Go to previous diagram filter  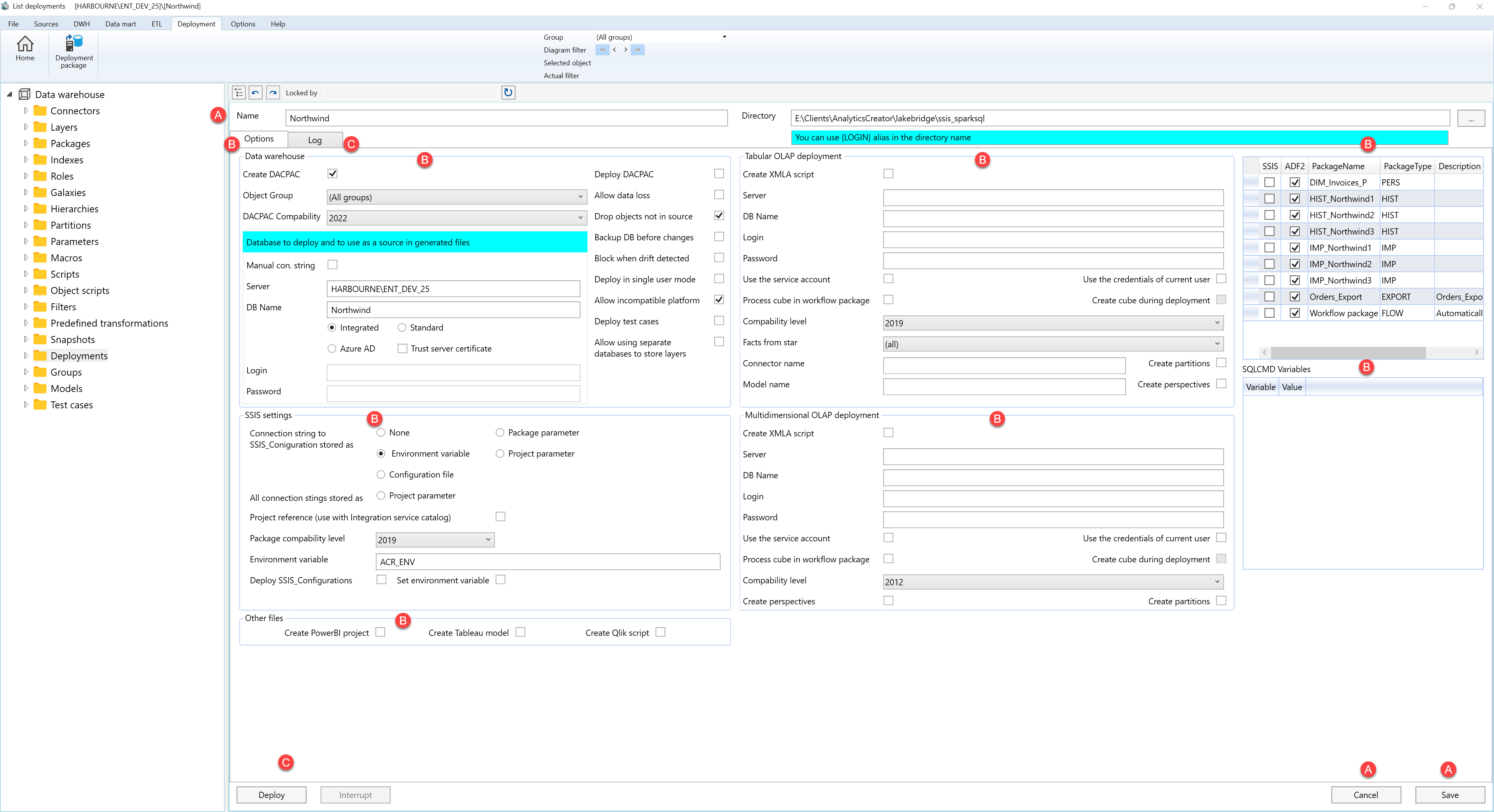614,50
